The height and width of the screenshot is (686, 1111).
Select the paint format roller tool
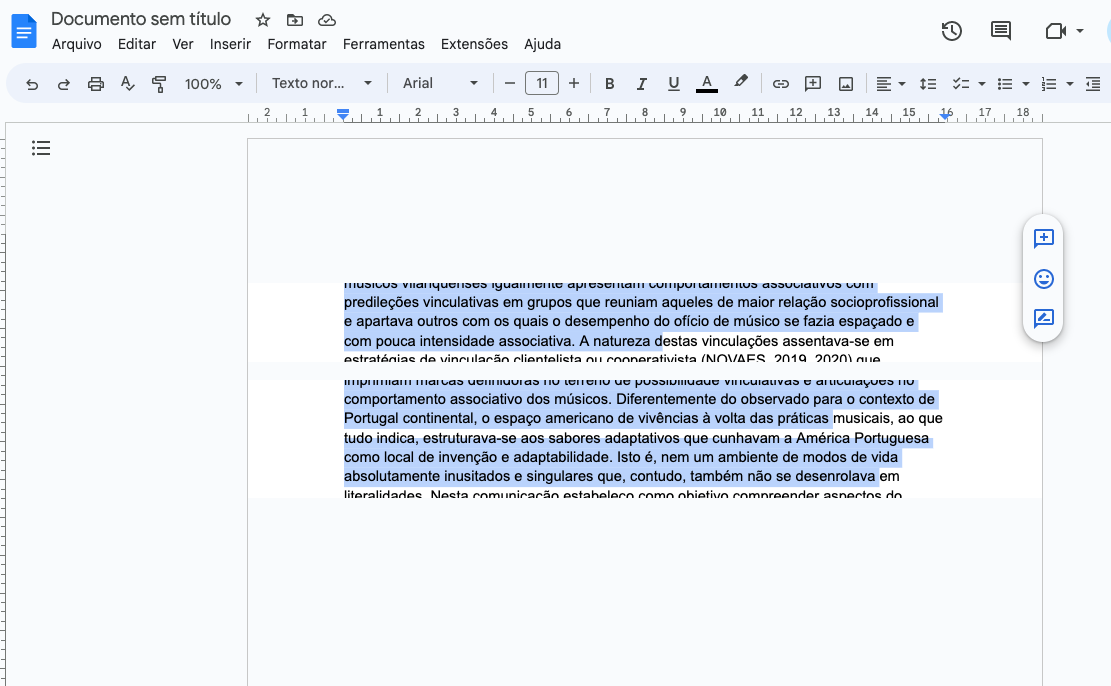(159, 84)
